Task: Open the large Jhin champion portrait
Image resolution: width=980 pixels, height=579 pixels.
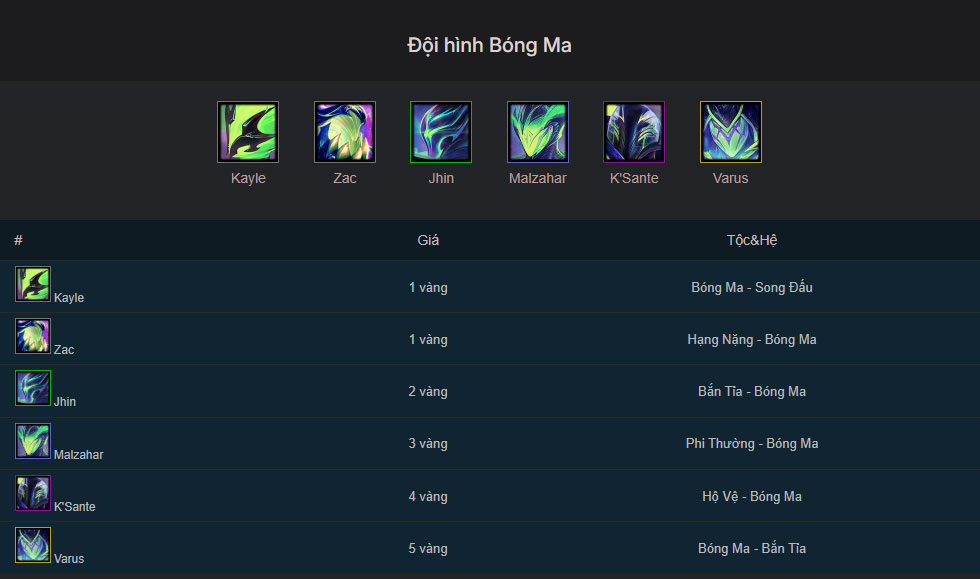Action: (441, 132)
